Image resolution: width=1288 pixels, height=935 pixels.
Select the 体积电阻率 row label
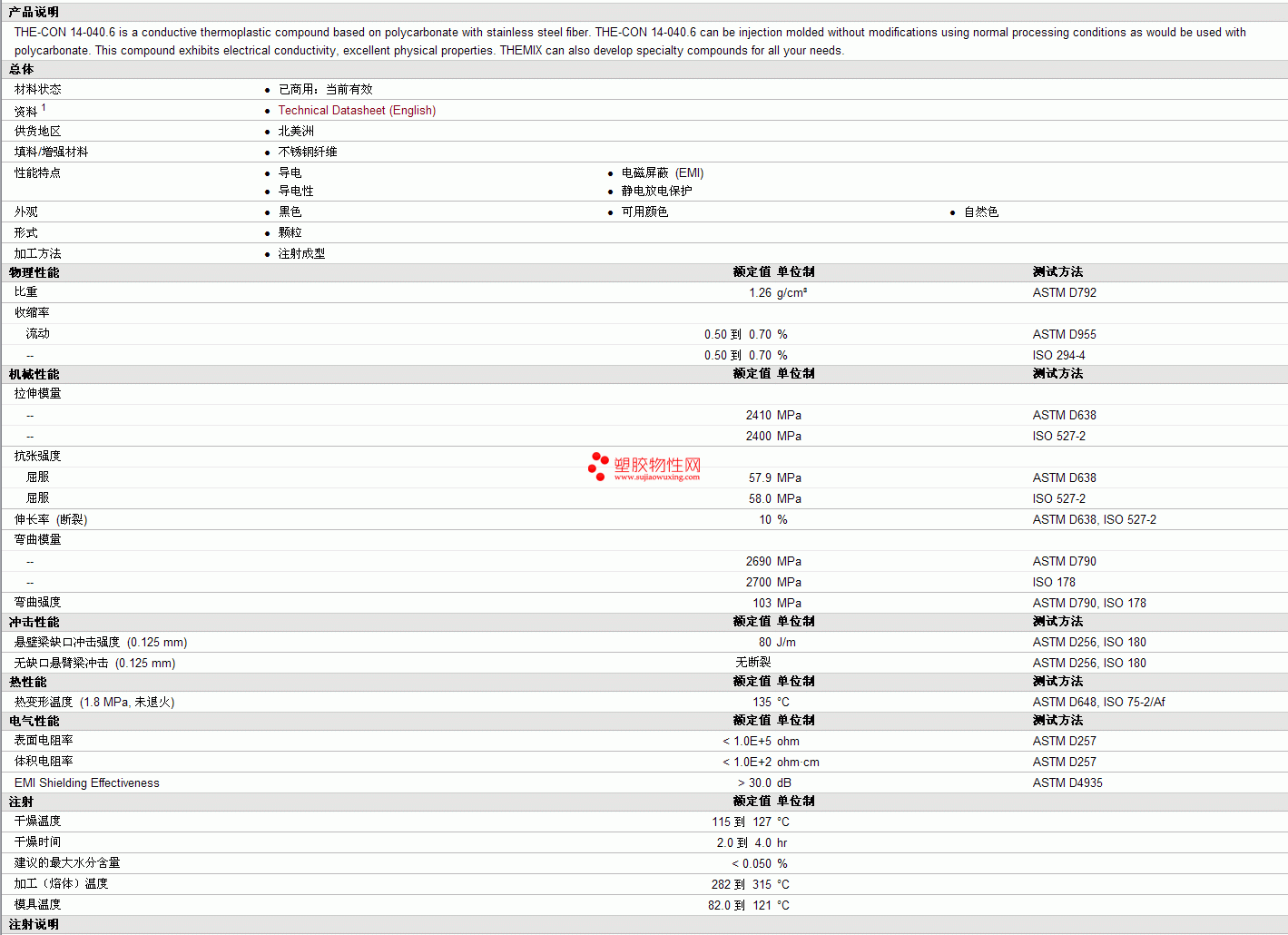click(x=44, y=762)
